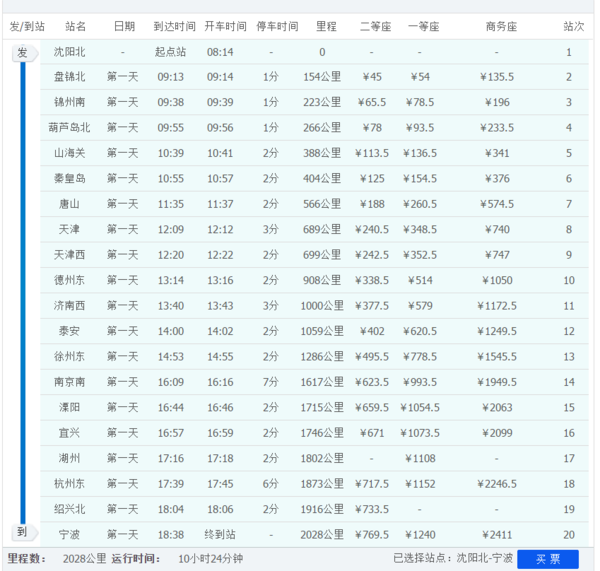The width and height of the screenshot is (600, 571).
Task: Click the 7分 stop time at 南京南
Action: [271, 382]
